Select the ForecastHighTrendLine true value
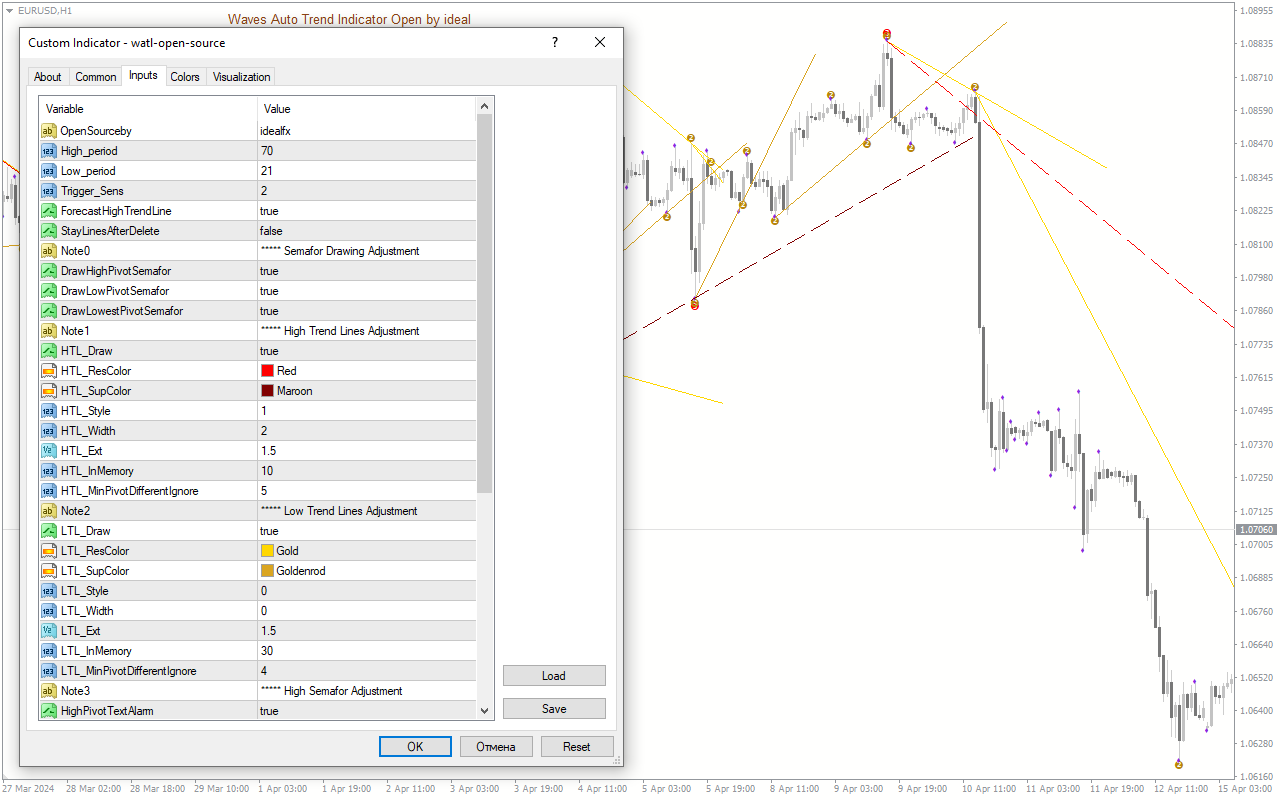 click(x=269, y=211)
